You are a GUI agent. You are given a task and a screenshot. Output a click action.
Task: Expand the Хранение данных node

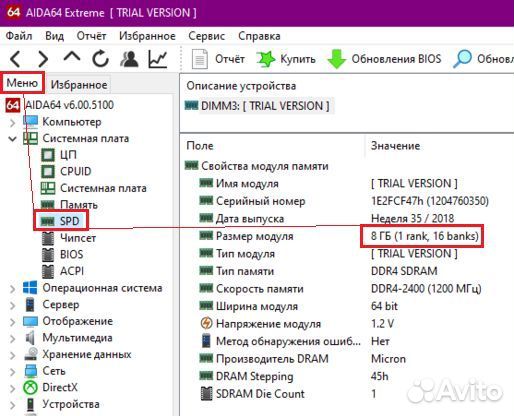[x=13, y=355]
